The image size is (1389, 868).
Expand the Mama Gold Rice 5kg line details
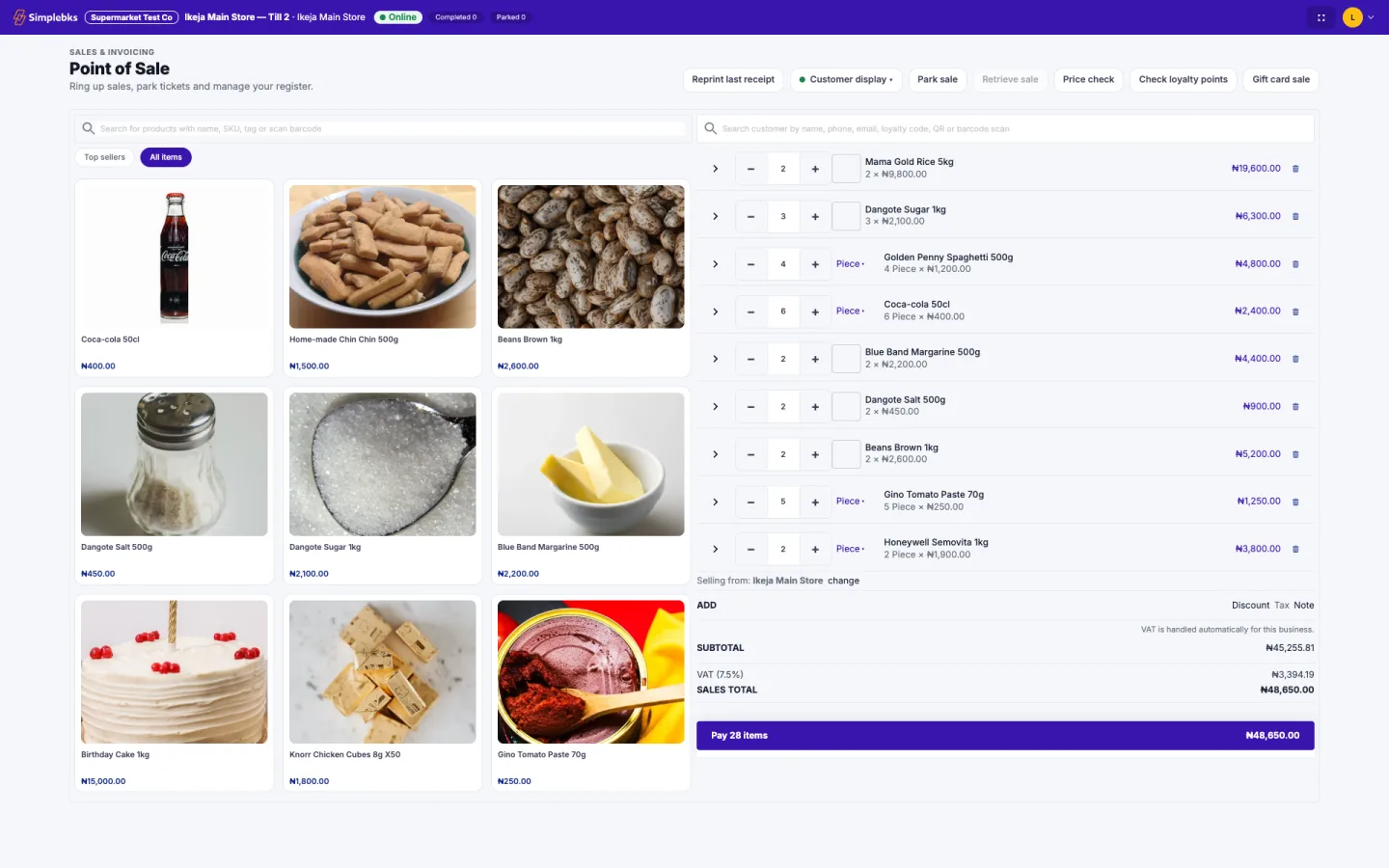click(x=716, y=169)
